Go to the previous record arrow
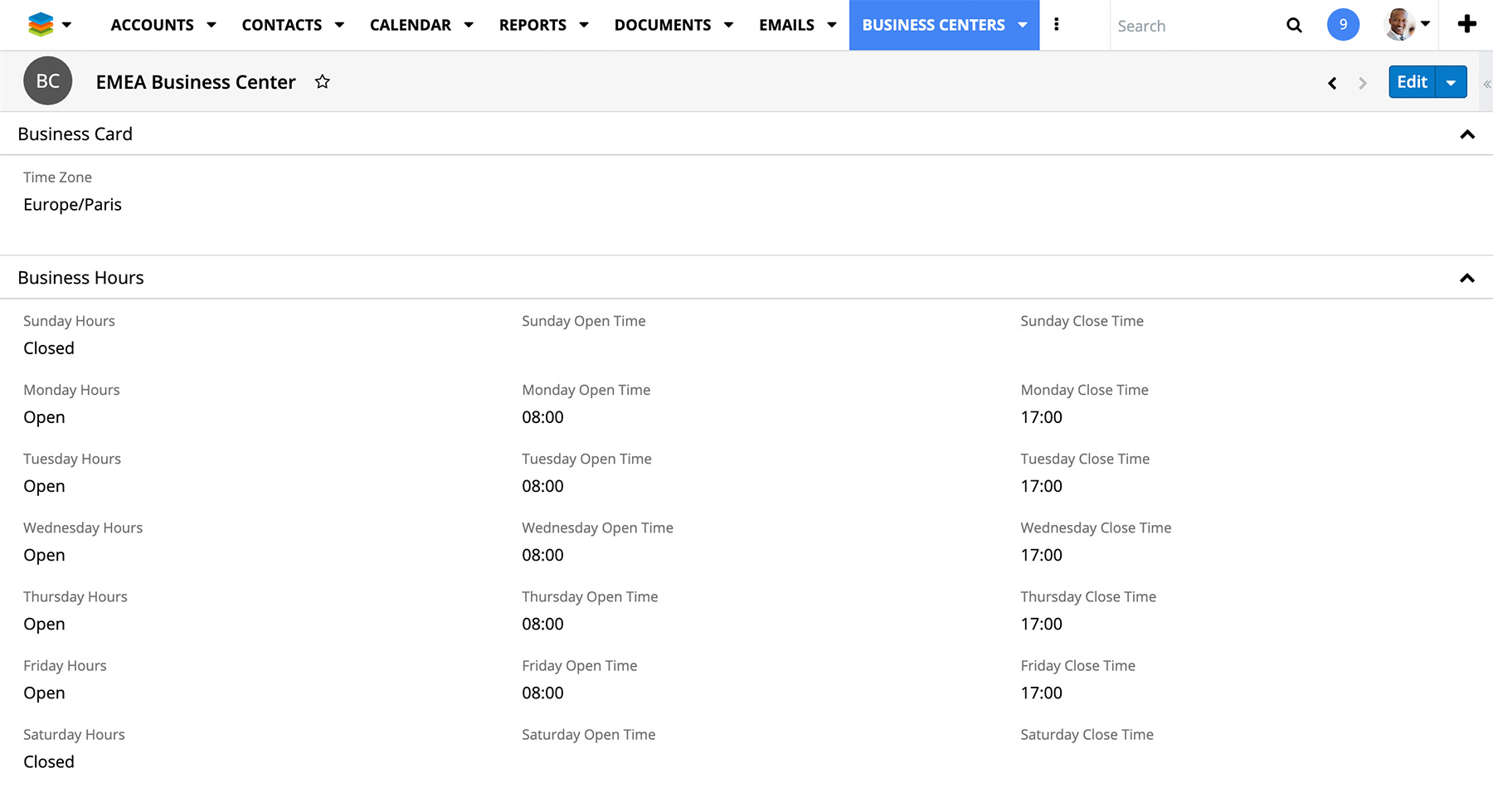This screenshot has height=812, width=1493. (1332, 83)
